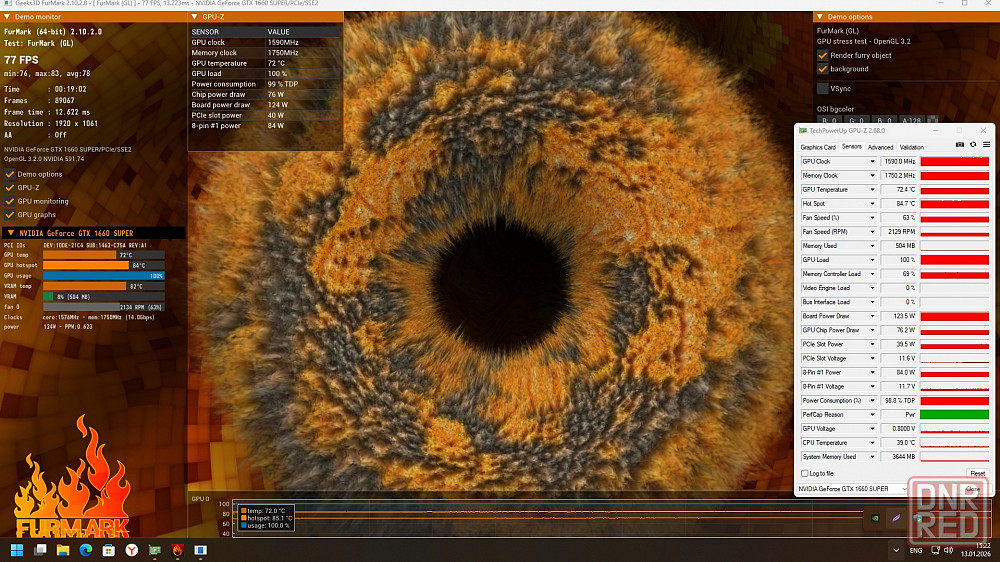Click the FurMark flame icon in taskbar
1000x562 pixels.
coord(177,550)
